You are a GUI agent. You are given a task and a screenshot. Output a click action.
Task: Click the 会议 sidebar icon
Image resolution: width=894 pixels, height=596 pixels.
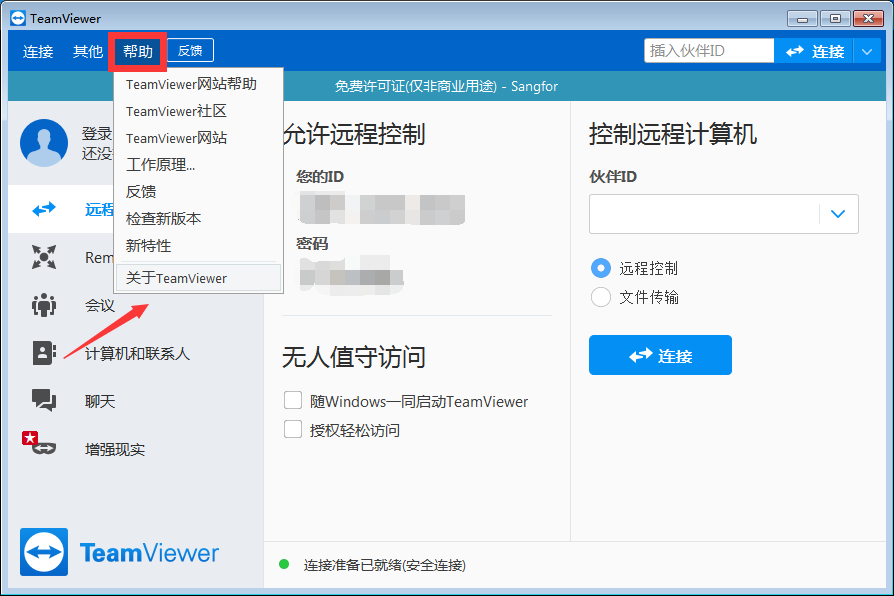click(43, 305)
